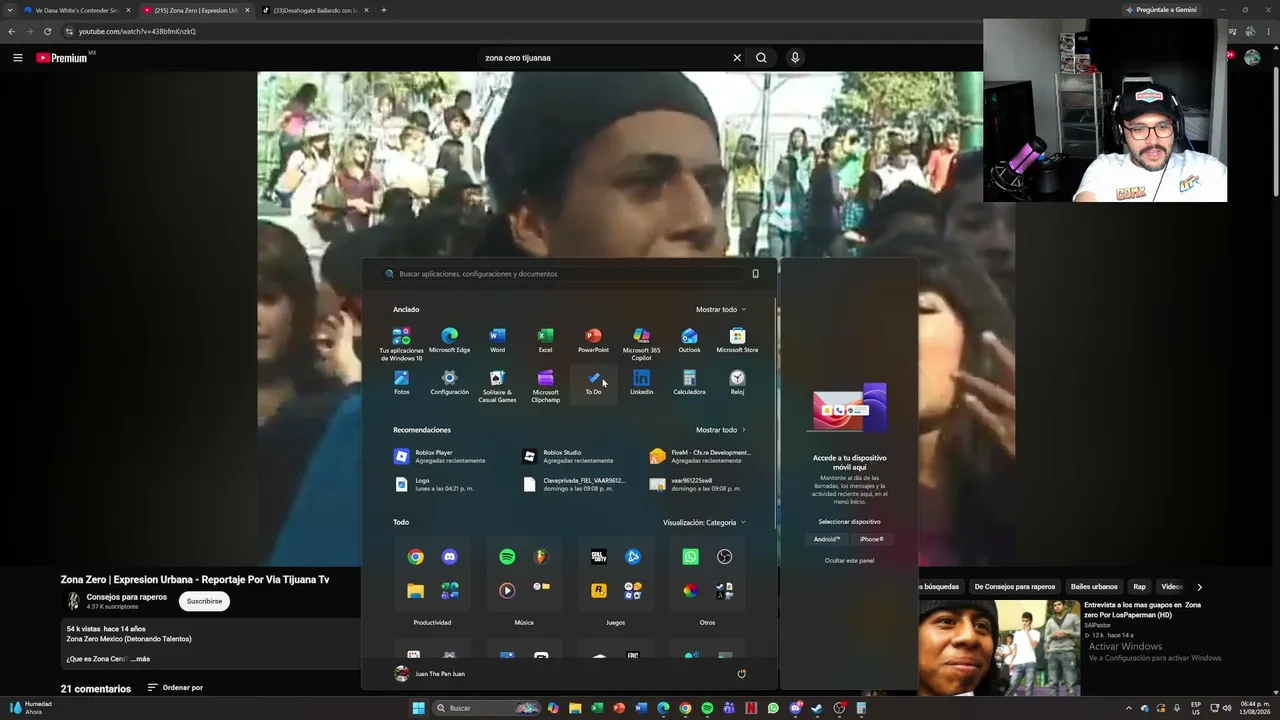This screenshot has height=720, width=1280.
Task: Open Microsoft Clipchamp
Action: pyautogui.click(x=545, y=386)
